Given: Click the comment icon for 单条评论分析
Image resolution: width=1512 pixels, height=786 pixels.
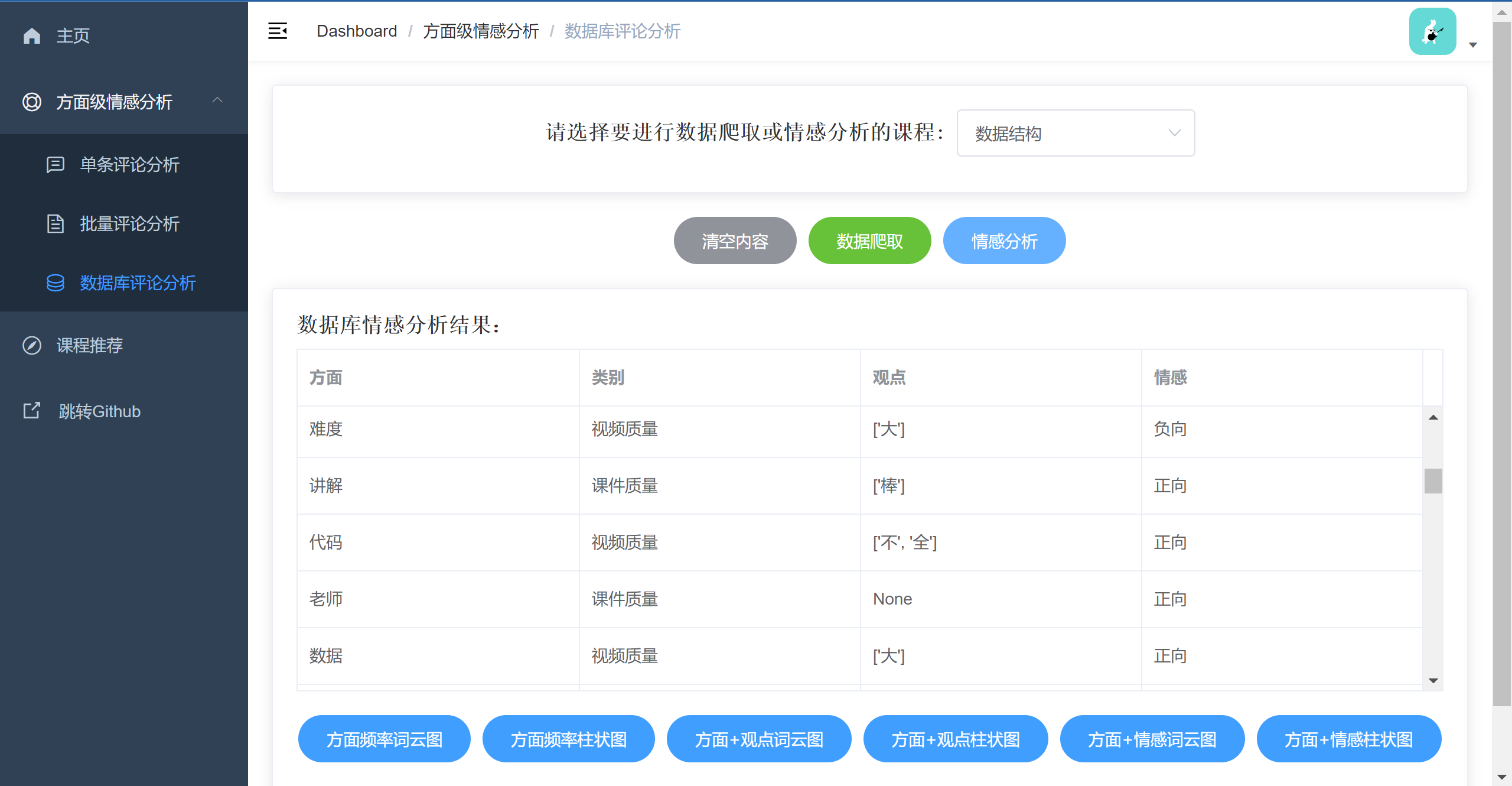Looking at the screenshot, I should pos(56,164).
